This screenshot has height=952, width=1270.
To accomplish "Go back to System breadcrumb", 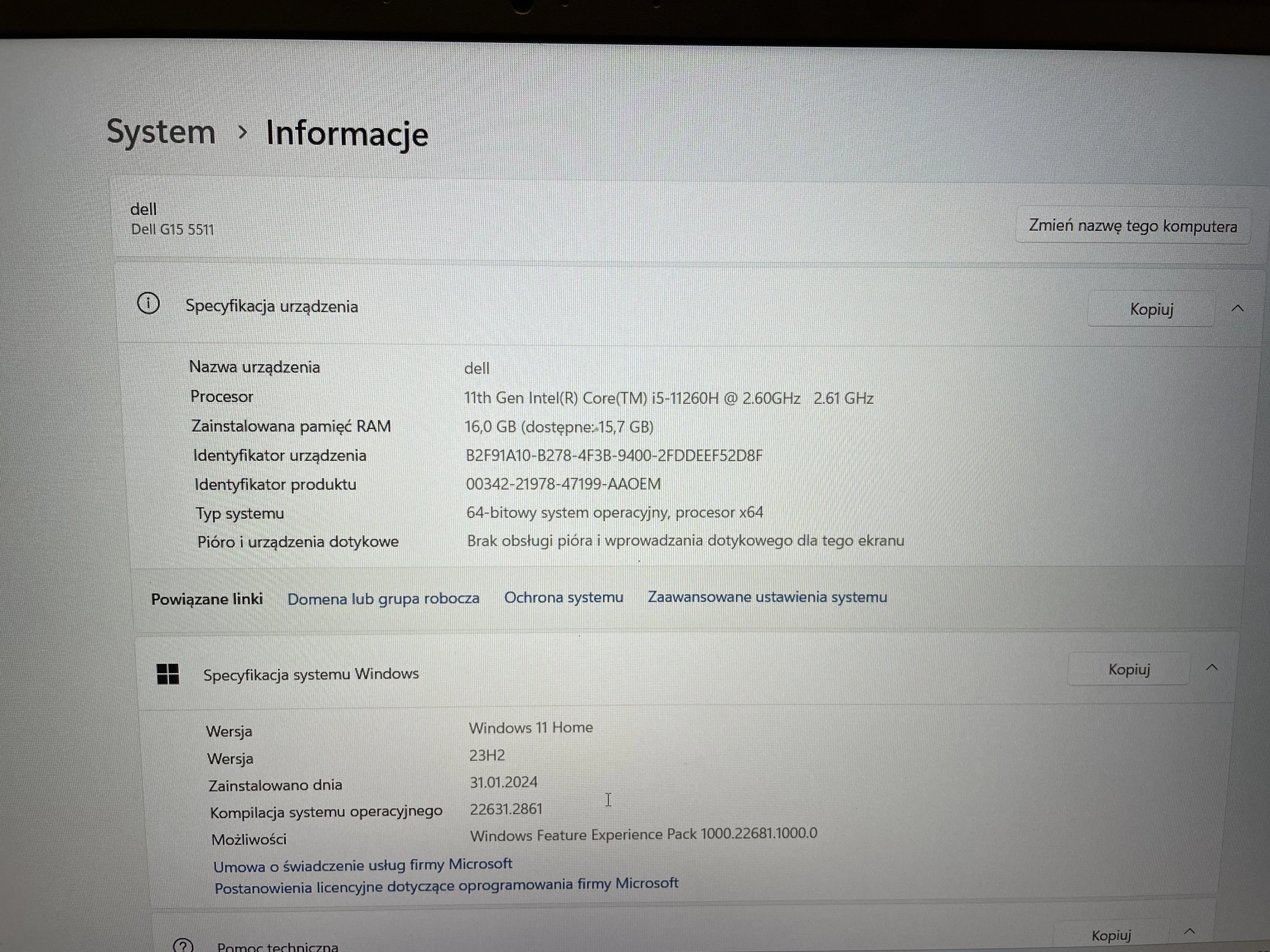I will 161,131.
